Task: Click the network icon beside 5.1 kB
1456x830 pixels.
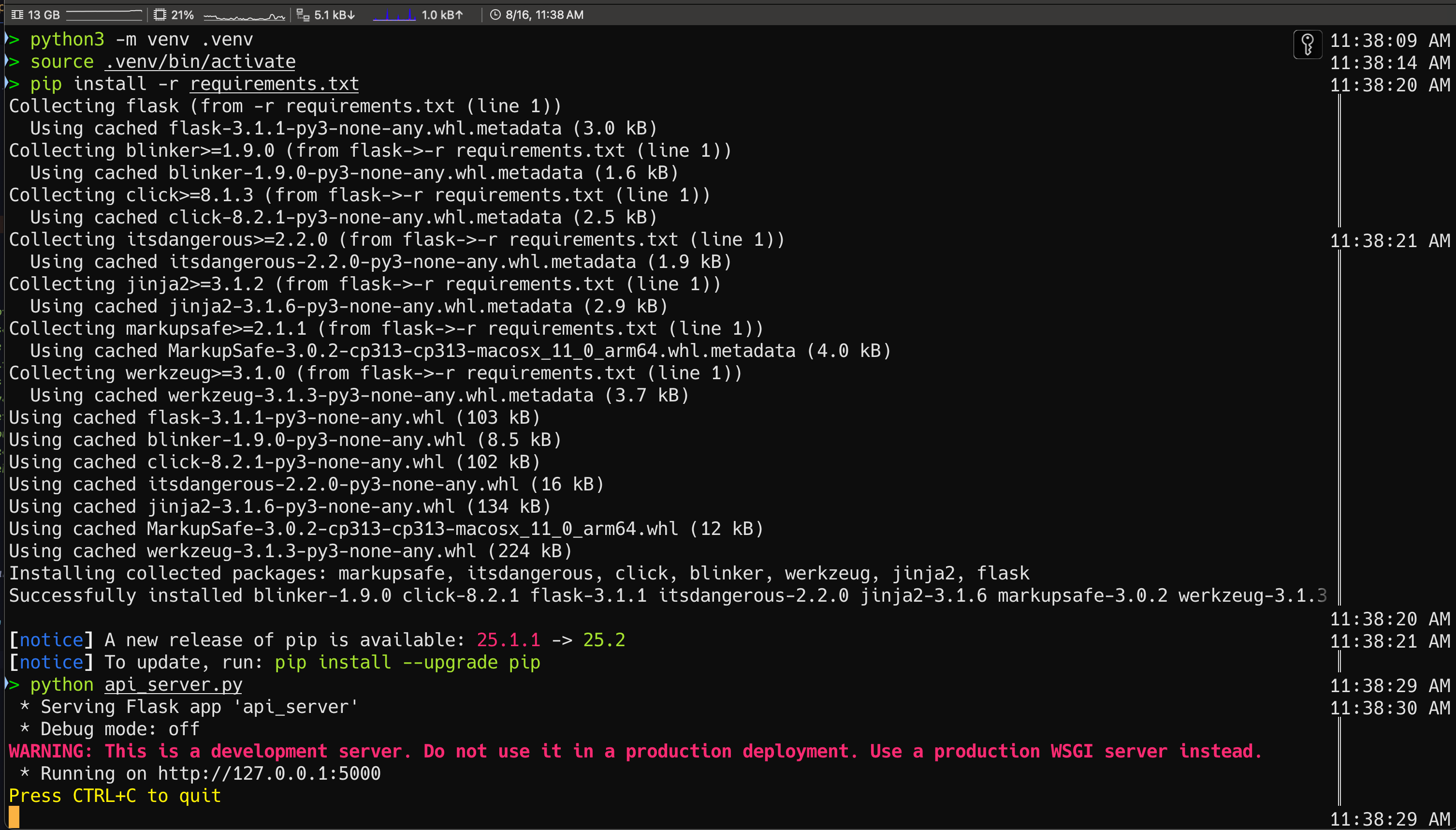Action: coord(303,15)
